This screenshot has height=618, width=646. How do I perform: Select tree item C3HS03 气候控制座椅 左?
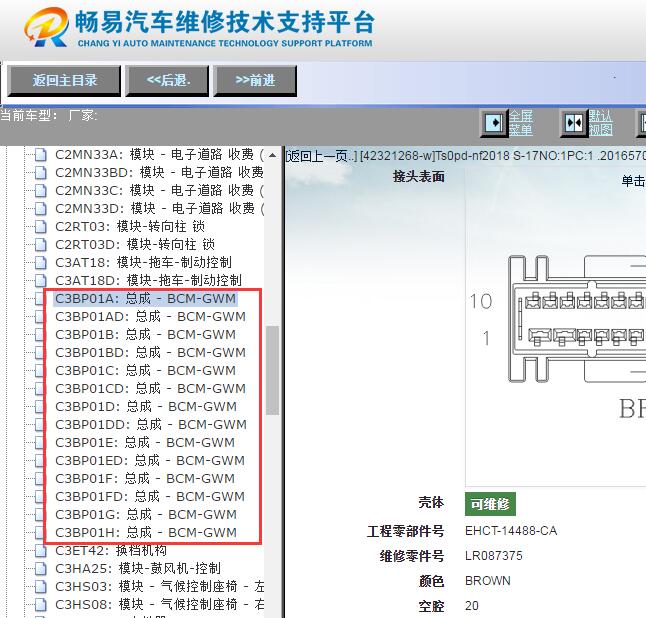coord(159,587)
